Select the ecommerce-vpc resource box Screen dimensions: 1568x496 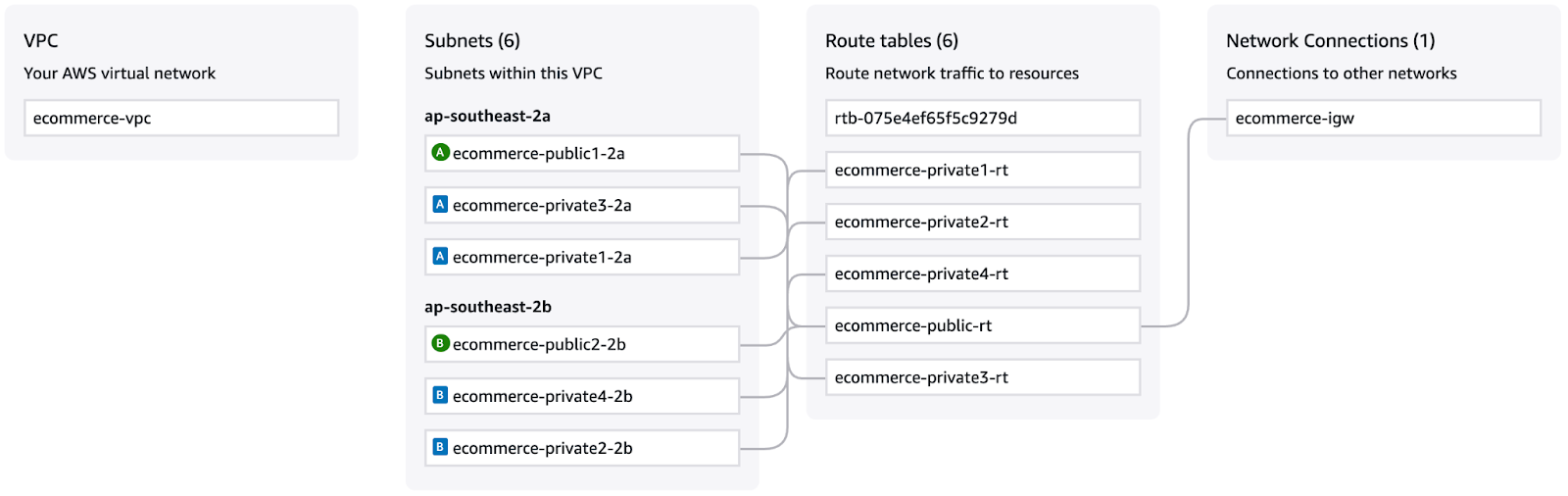(x=181, y=119)
